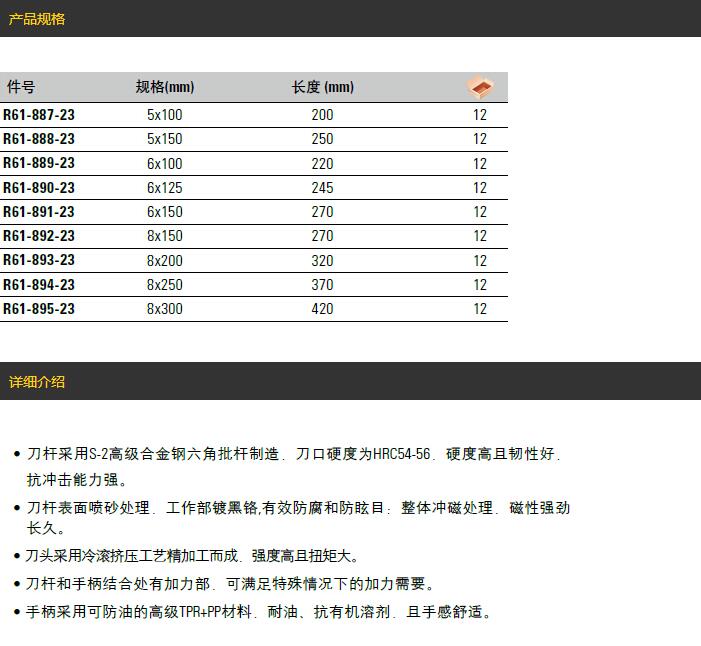701x646 pixels.
Task: Select part number R61-895-23
Action: (x=39, y=309)
